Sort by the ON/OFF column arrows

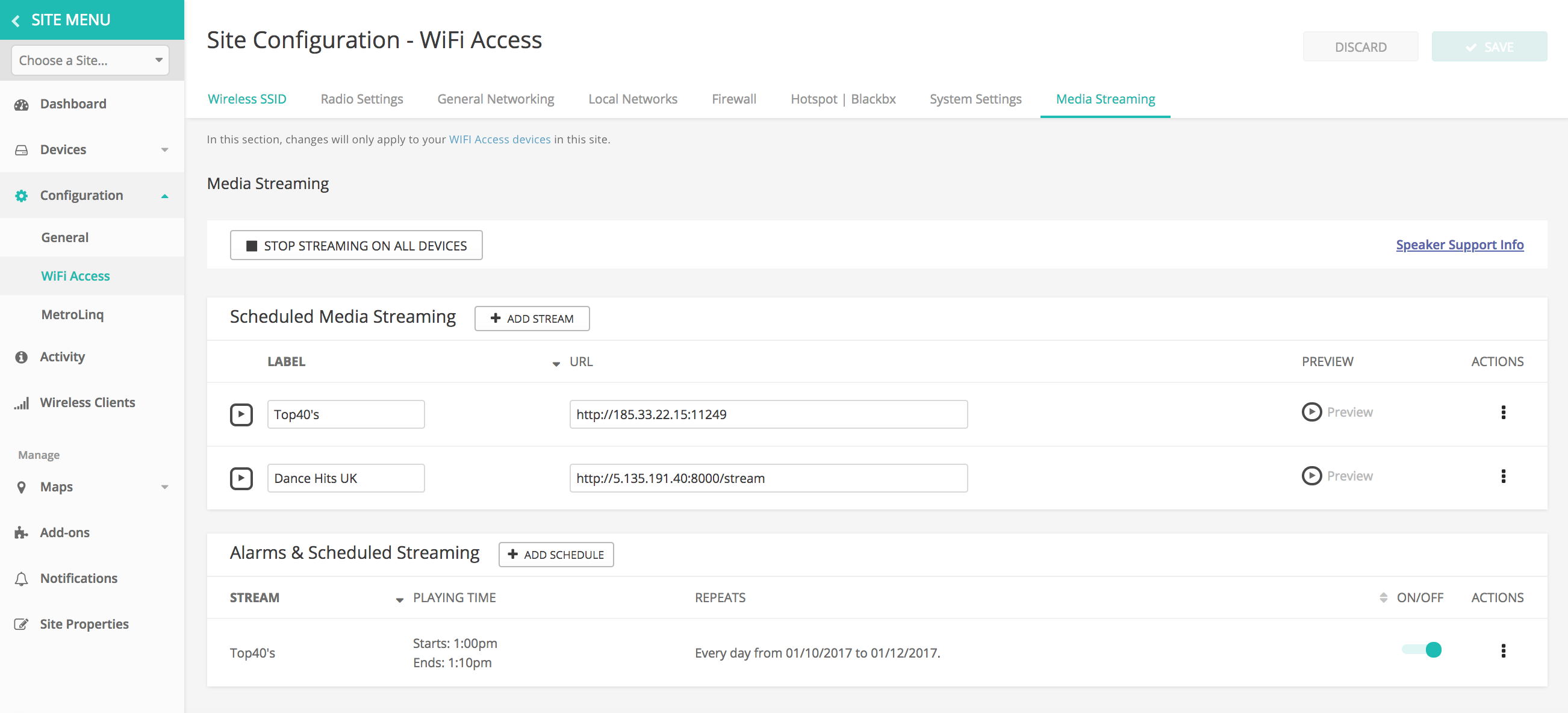(x=1383, y=598)
